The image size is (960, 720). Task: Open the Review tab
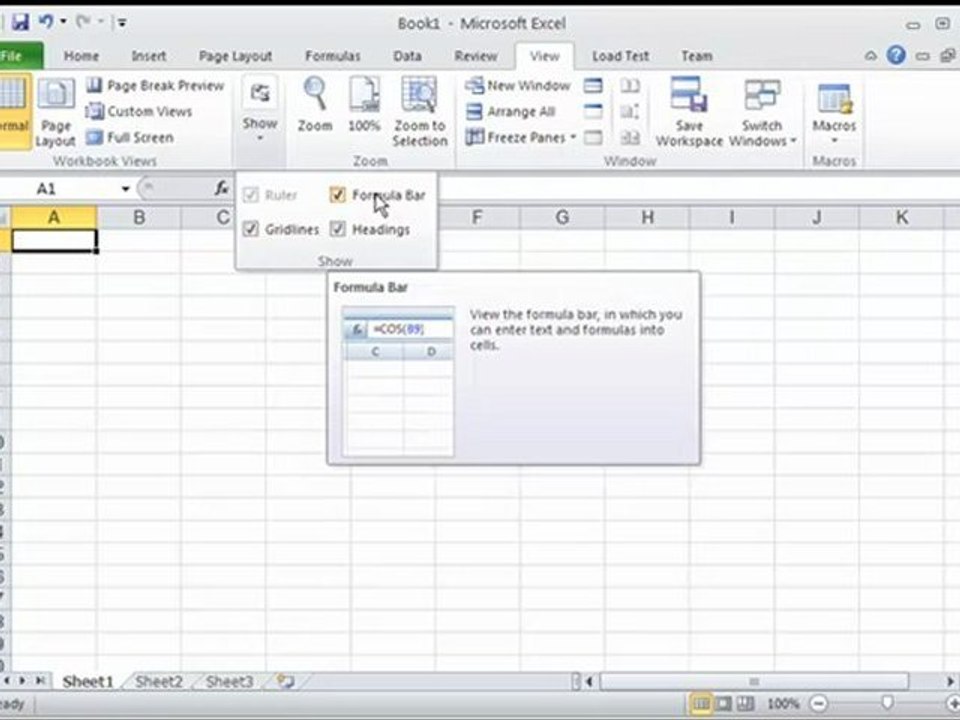[x=476, y=56]
